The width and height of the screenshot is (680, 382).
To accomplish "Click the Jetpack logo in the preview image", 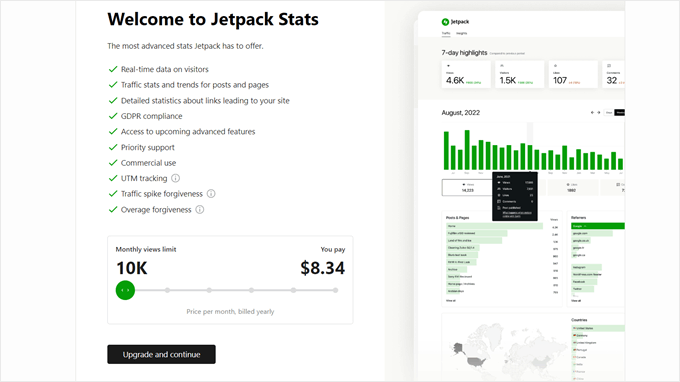I will [455, 22].
